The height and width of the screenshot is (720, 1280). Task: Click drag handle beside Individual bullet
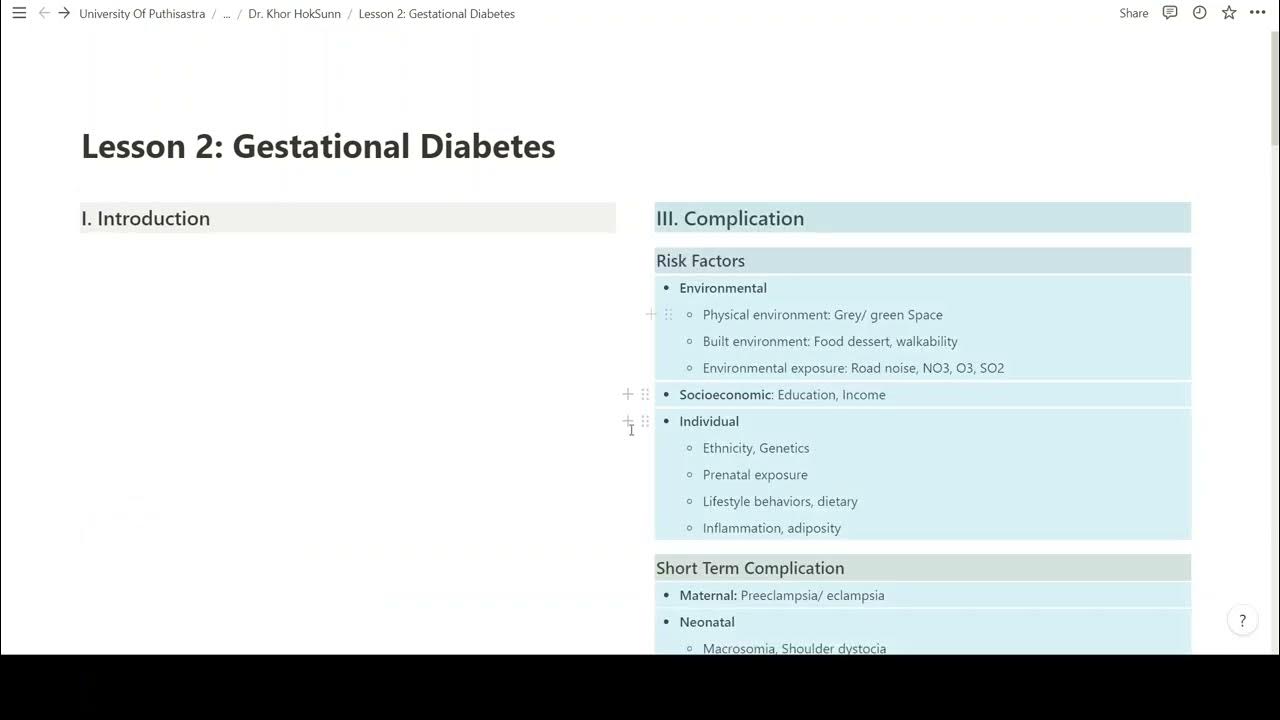(x=645, y=421)
